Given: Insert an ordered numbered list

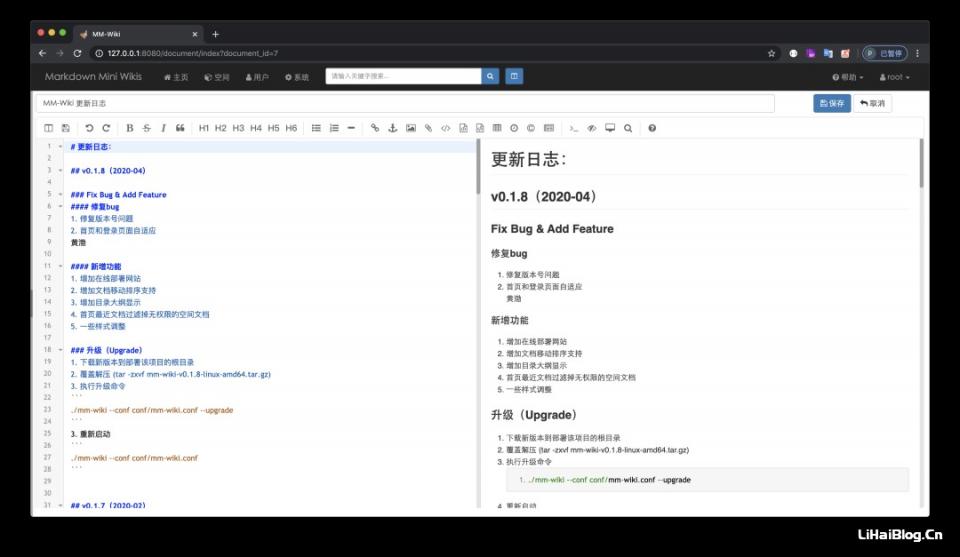Looking at the screenshot, I should pos(334,128).
